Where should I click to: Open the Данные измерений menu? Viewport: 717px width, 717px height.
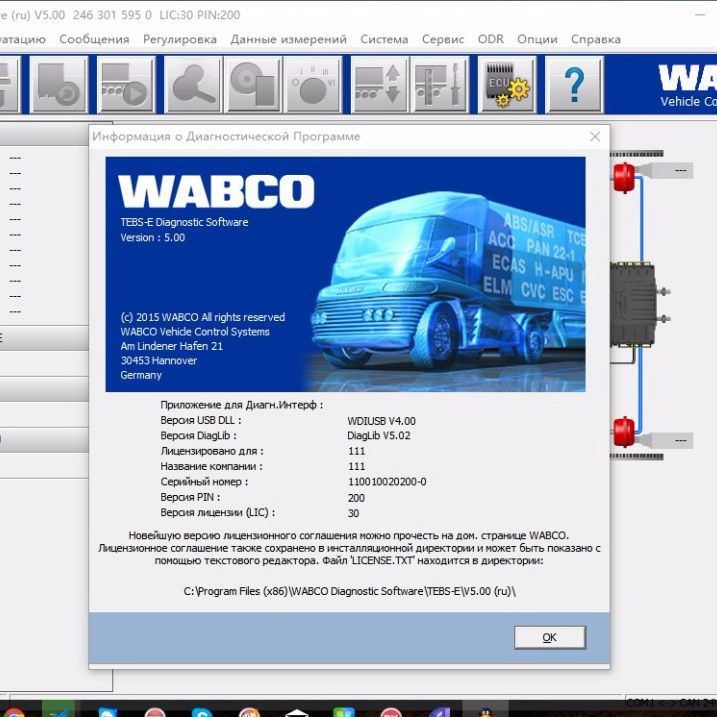point(289,39)
